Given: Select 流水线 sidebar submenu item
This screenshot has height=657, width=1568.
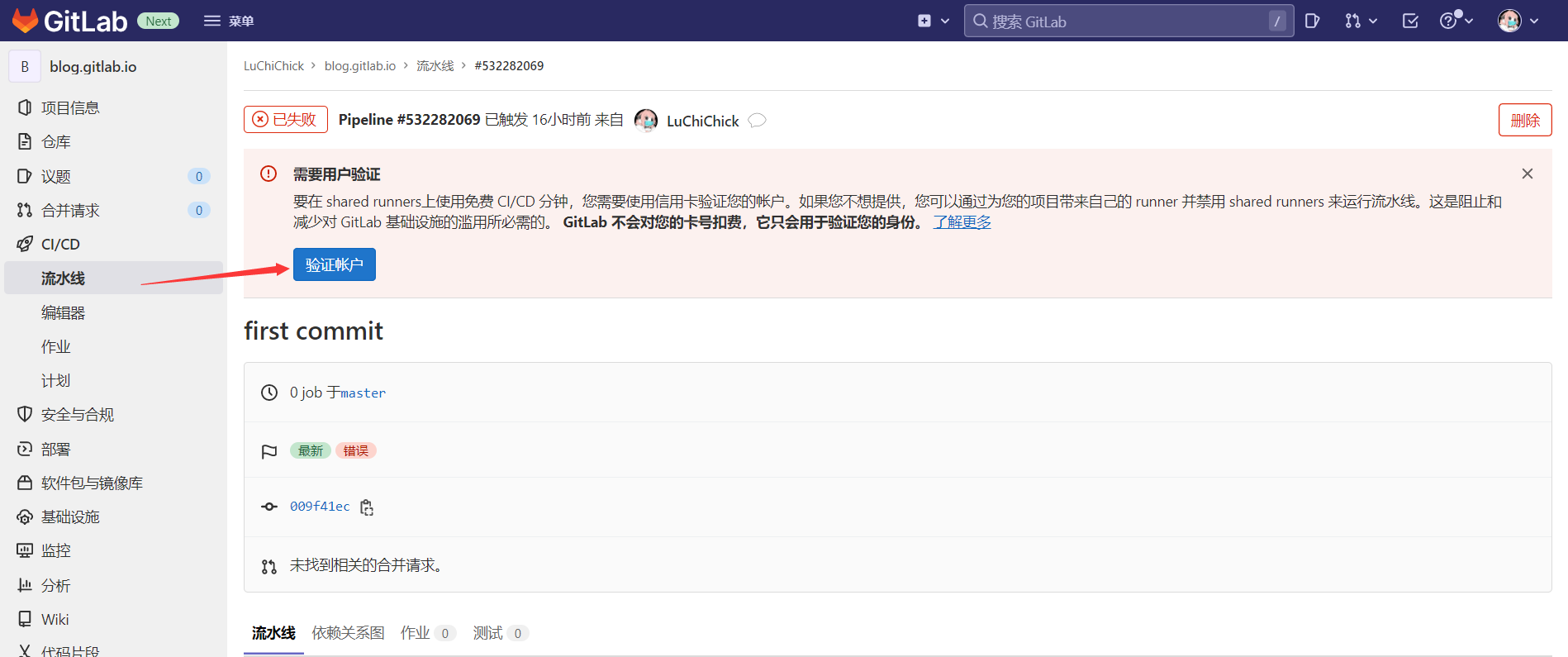Looking at the screenshot, I should pyautogui.click(x=113, y=278).
